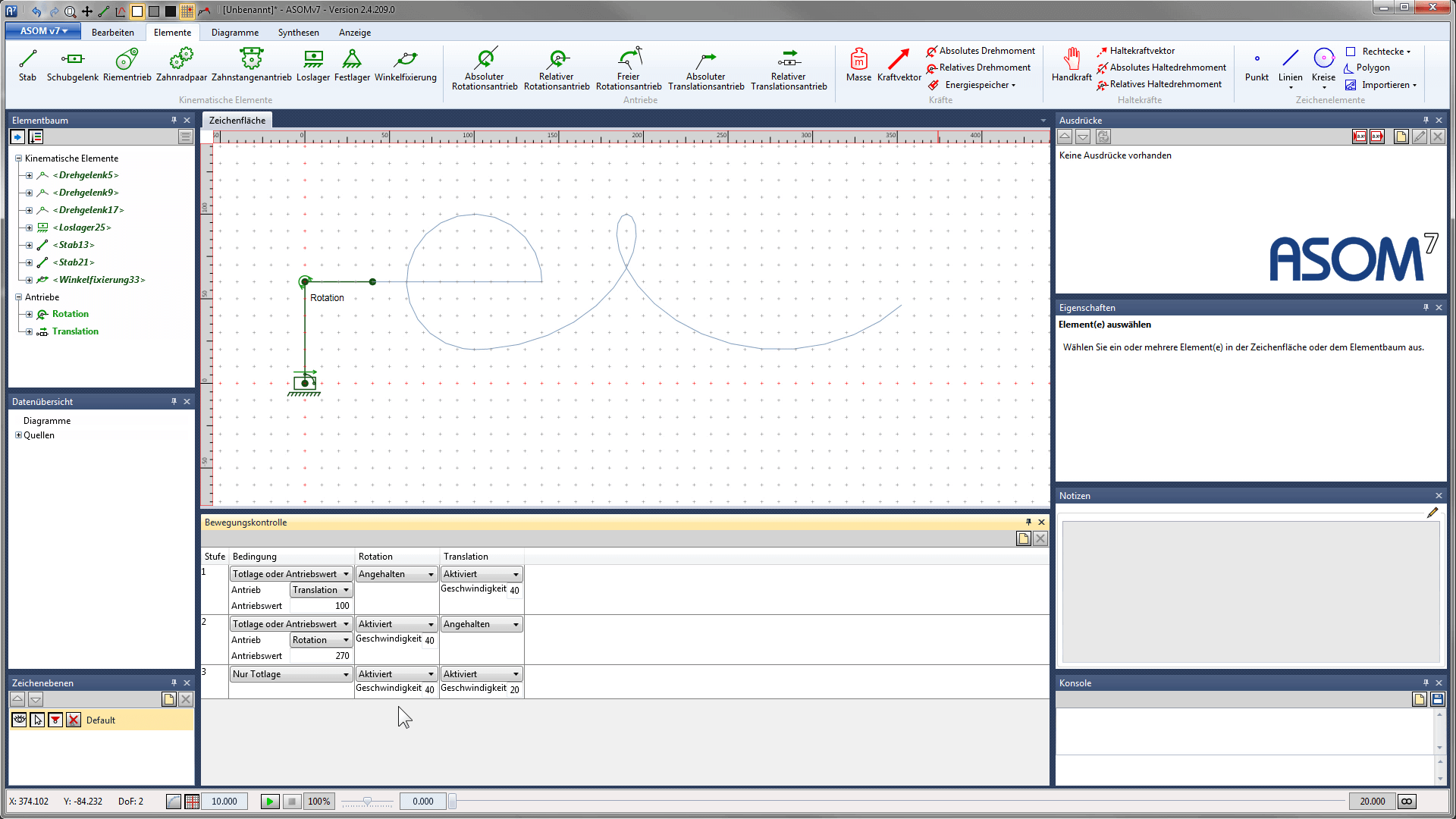Expand the Quellen node
Screen dimensions: 1456x819
[18, 435]
